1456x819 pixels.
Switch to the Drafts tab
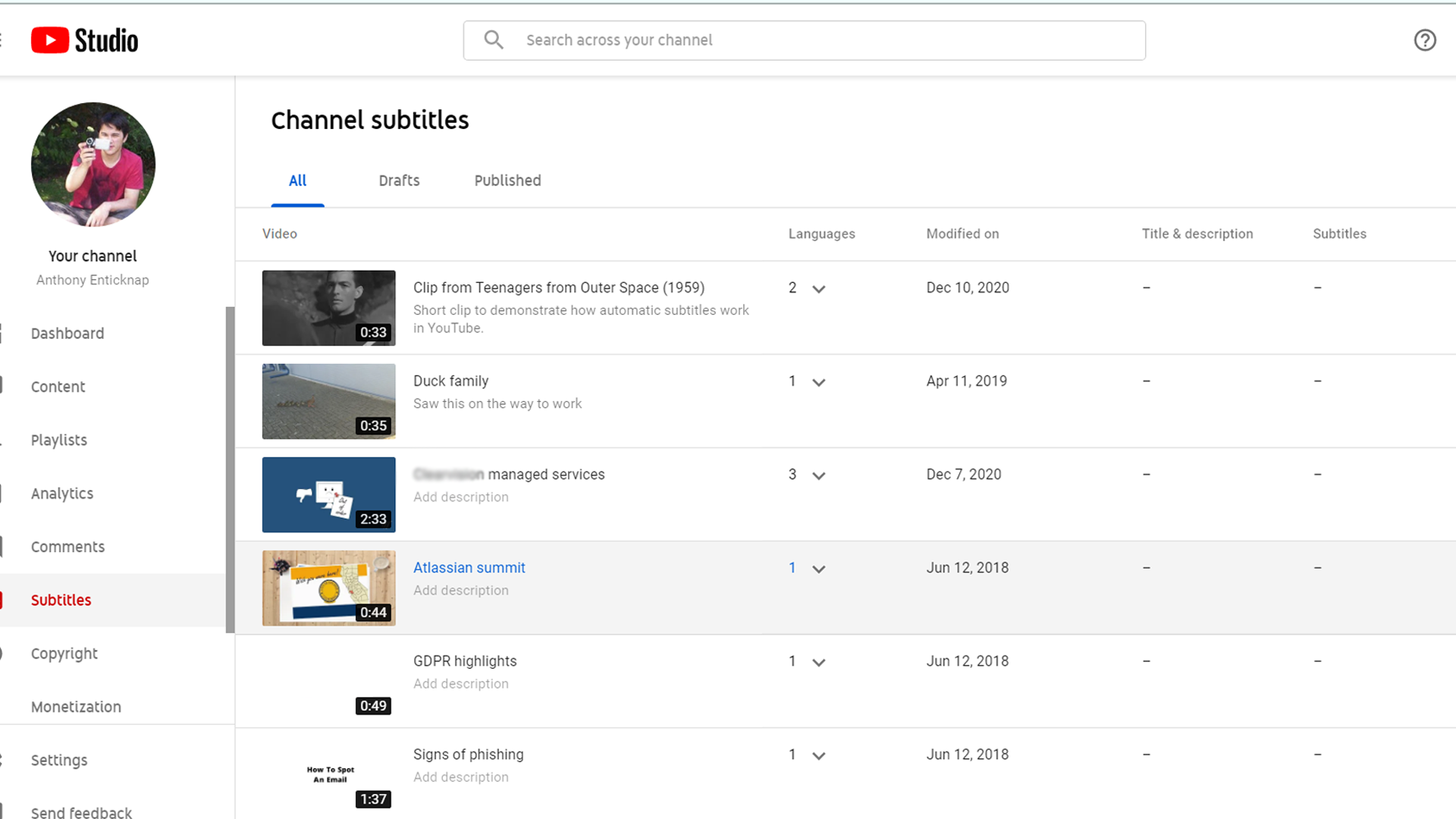[399, 180]
